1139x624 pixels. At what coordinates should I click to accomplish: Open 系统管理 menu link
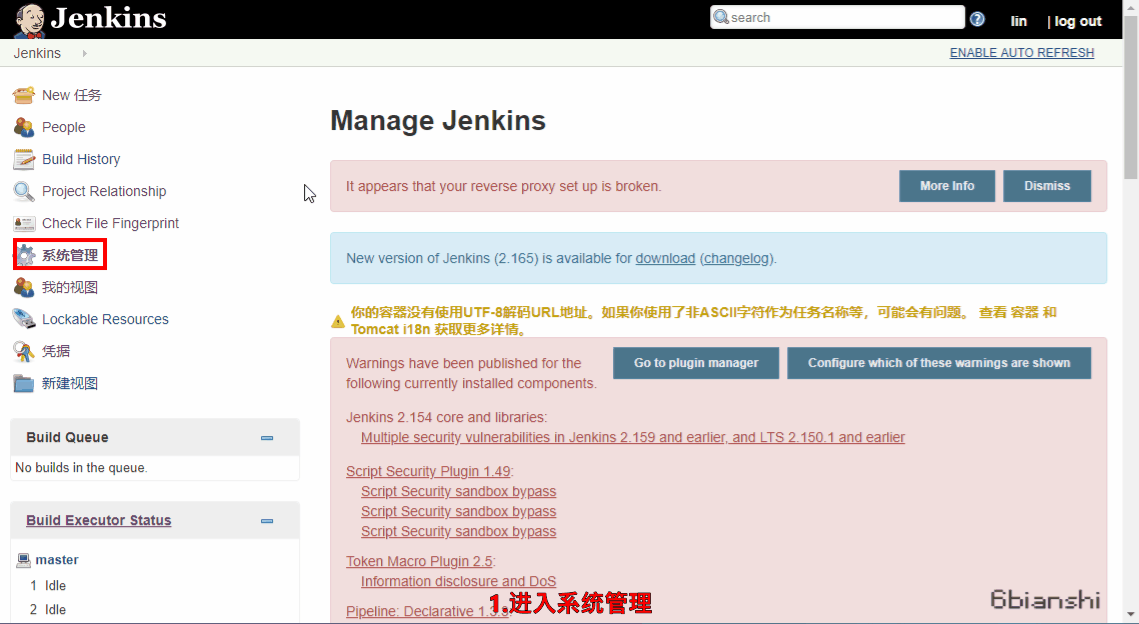click(70, 255)
